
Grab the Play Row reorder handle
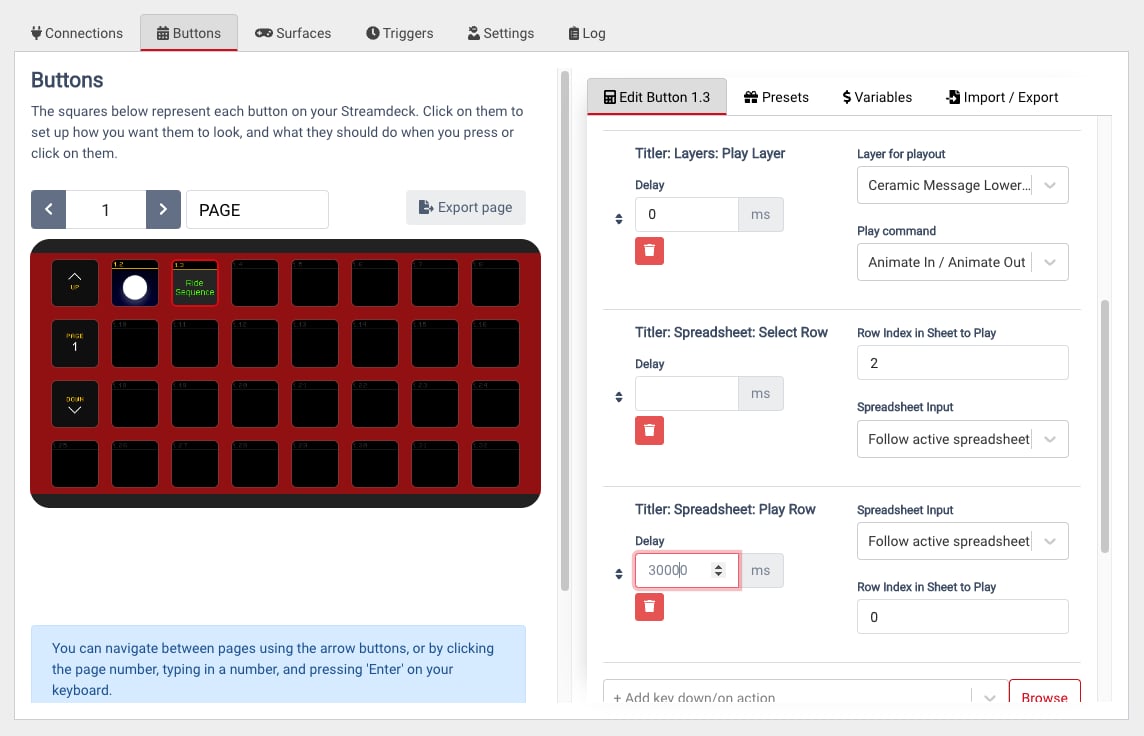tap(619, 574)
